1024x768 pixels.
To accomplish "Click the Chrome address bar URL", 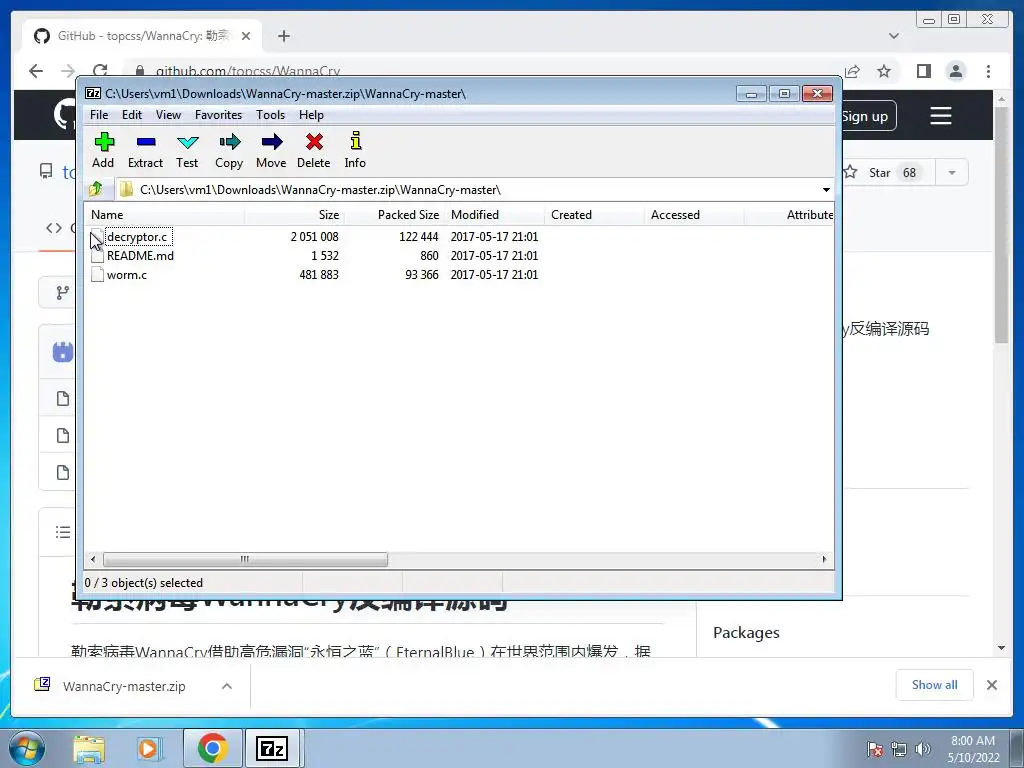I will [248, 71].
